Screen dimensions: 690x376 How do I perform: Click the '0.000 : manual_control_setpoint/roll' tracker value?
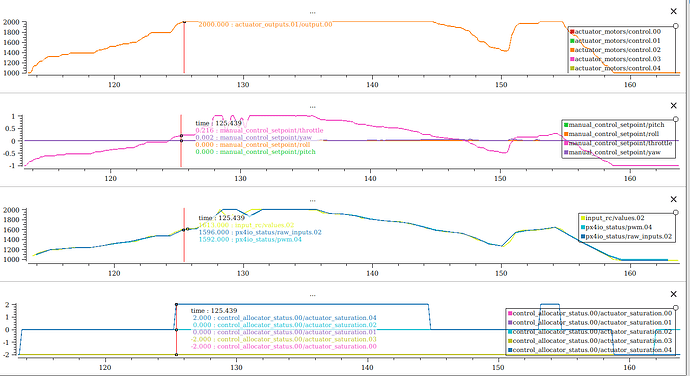click(x=253, y=144)
